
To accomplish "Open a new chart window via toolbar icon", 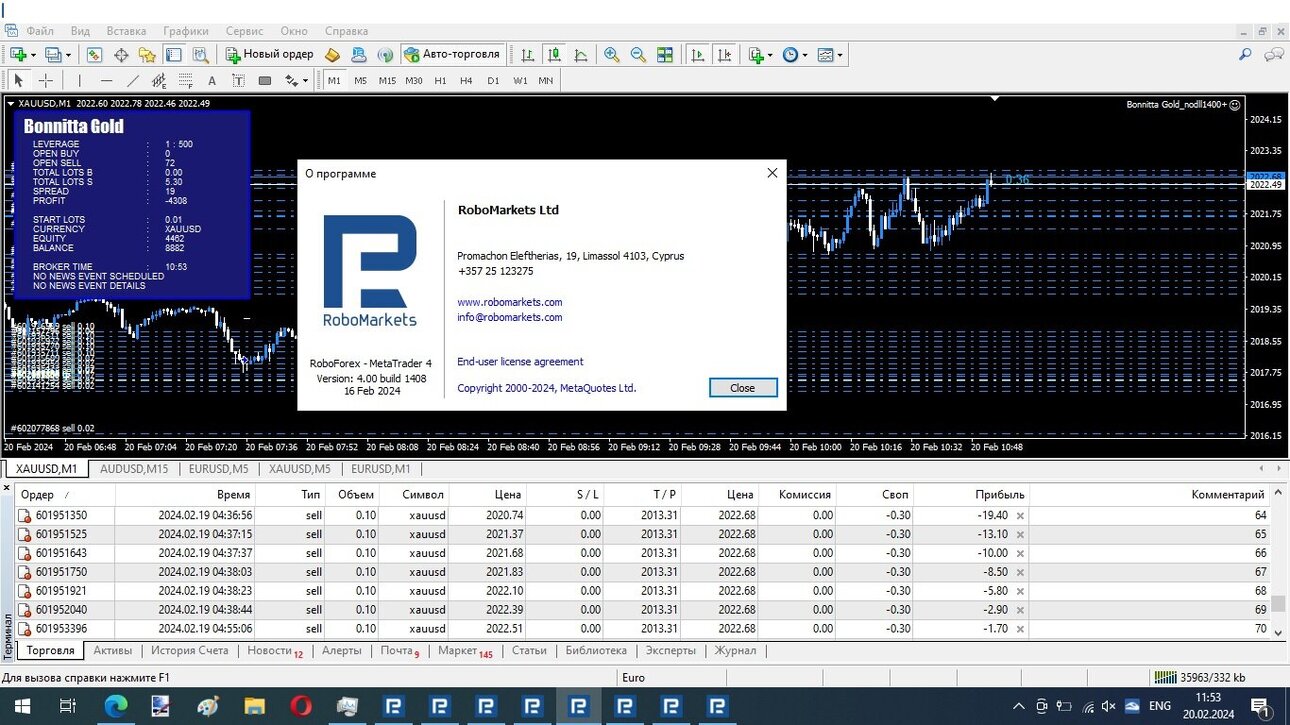I will coord(18,55).
